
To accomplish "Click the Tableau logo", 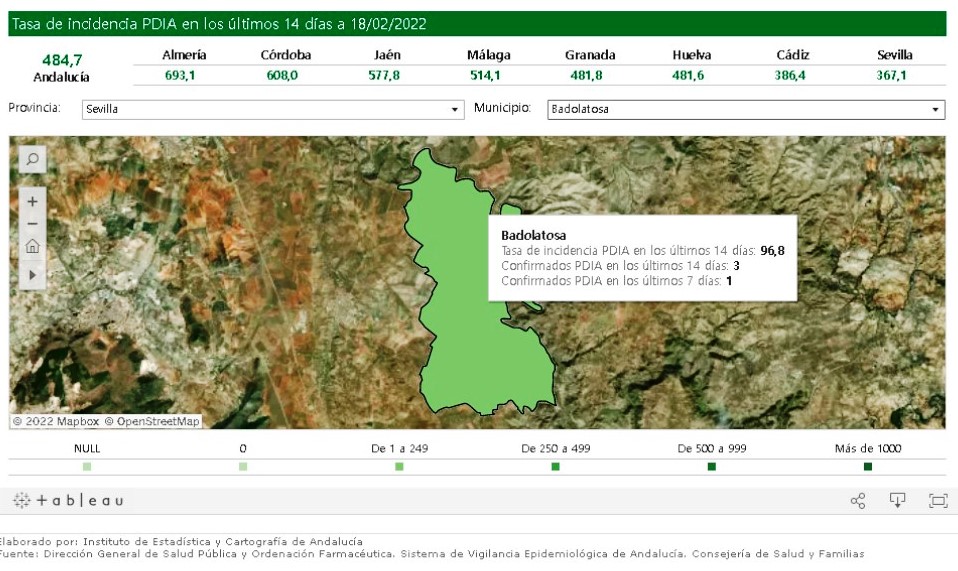I will (x=68, y=501).
